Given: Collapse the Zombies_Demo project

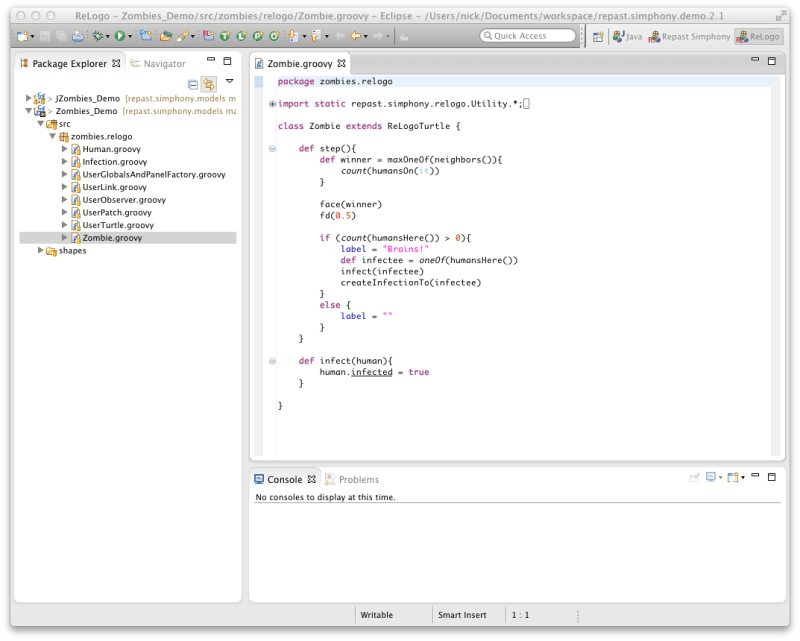Looking at the screenshot, I should coord(28,111).
